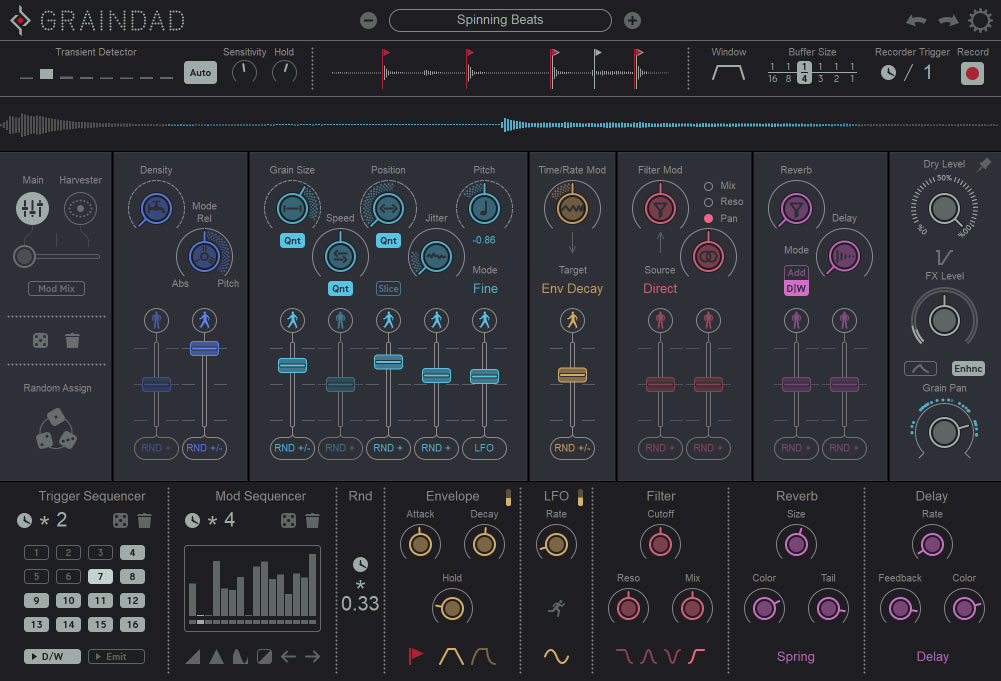Redo with the forward arrow
The height and width of the screenshot is (681, 1001).
(948, 20)
